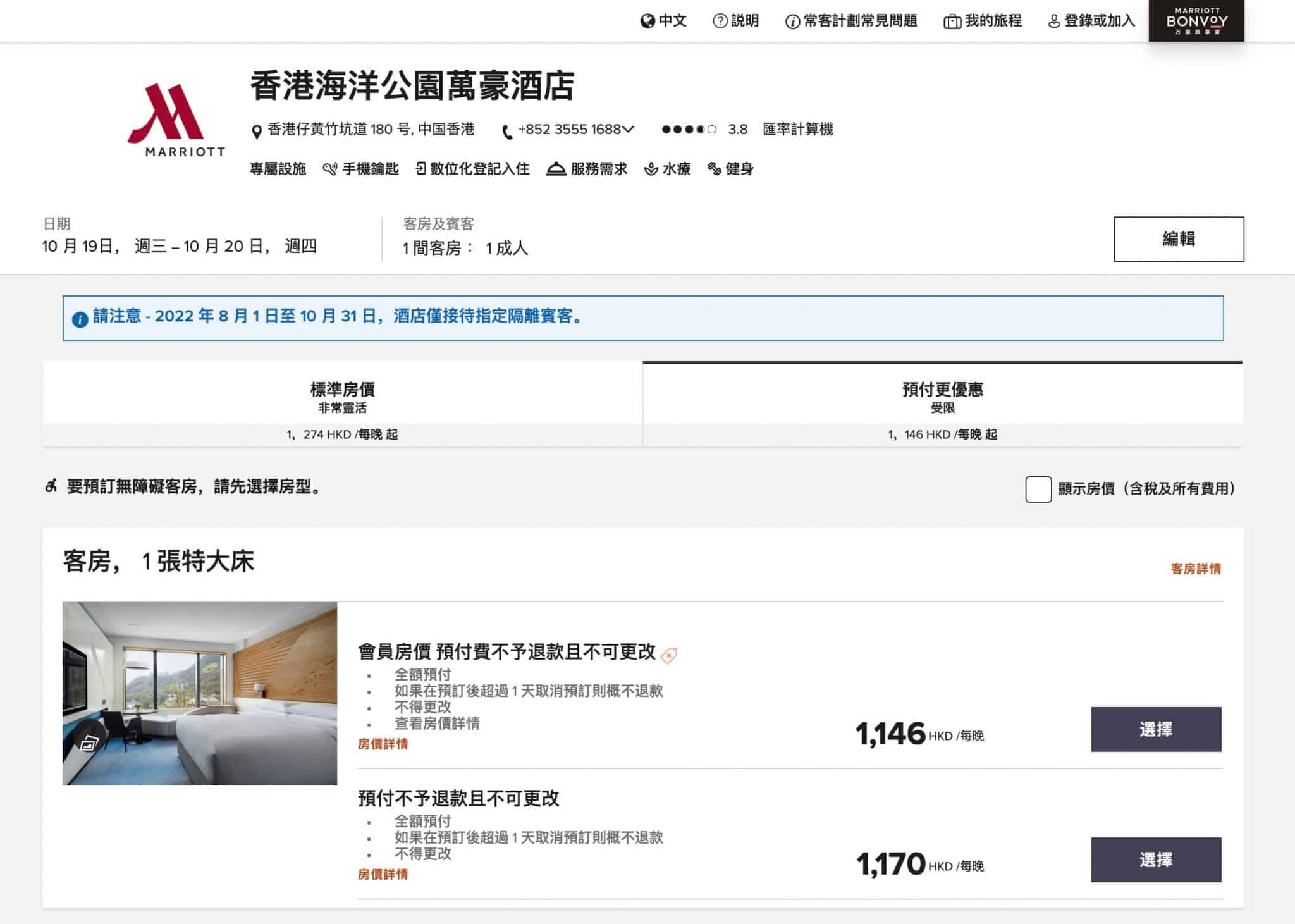
Task: Click the hotel title 香港海洋公園萬豪酒店
Action: (412, 86)
